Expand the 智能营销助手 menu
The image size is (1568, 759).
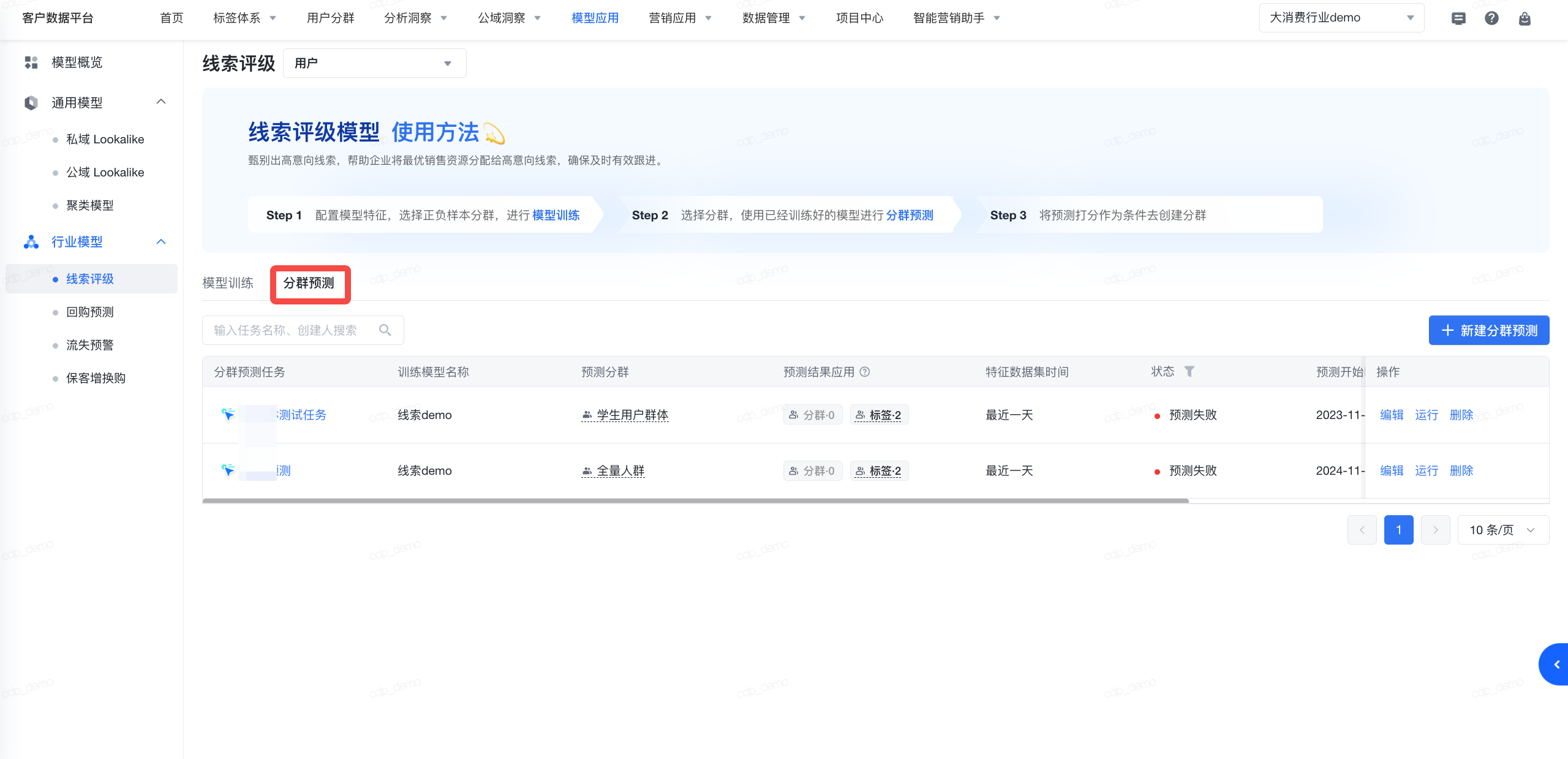(x=956, y=18)
